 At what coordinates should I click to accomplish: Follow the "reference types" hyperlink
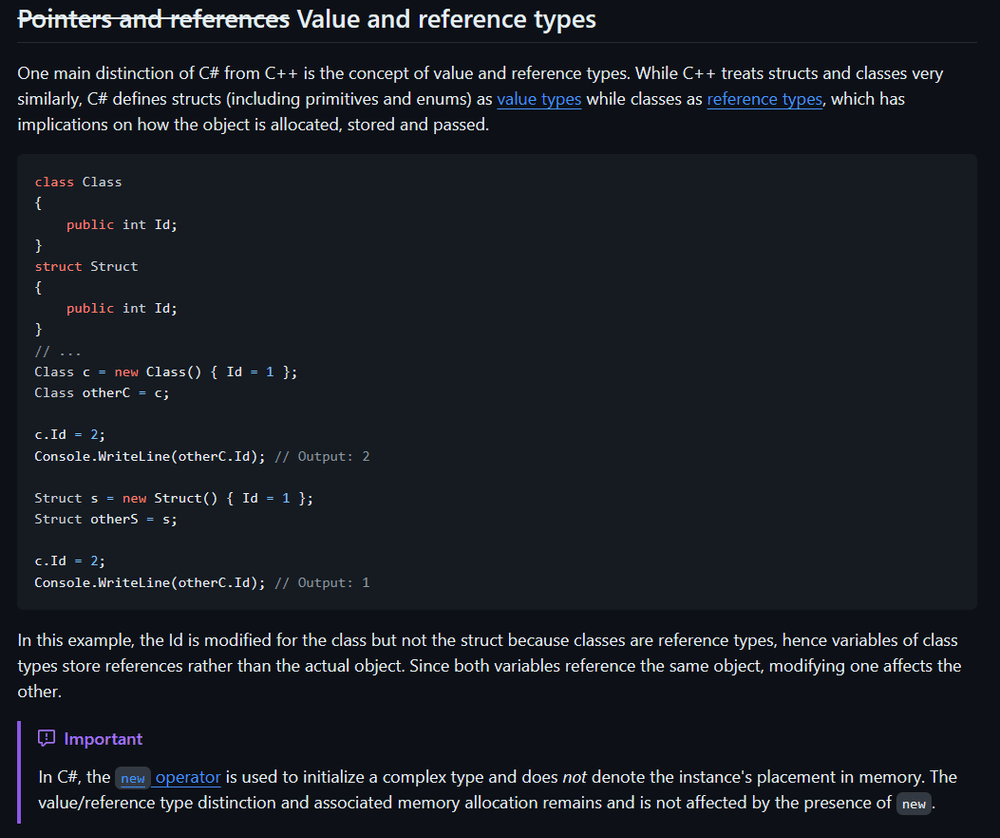pos(764,99)
